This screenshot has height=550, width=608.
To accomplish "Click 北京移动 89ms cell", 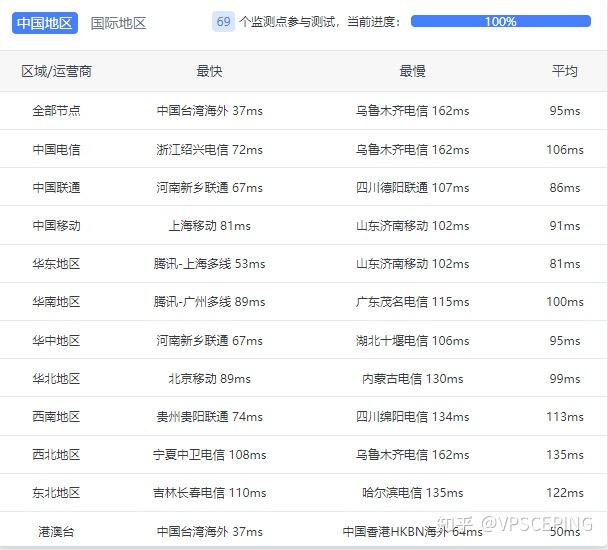I will 209,379.
